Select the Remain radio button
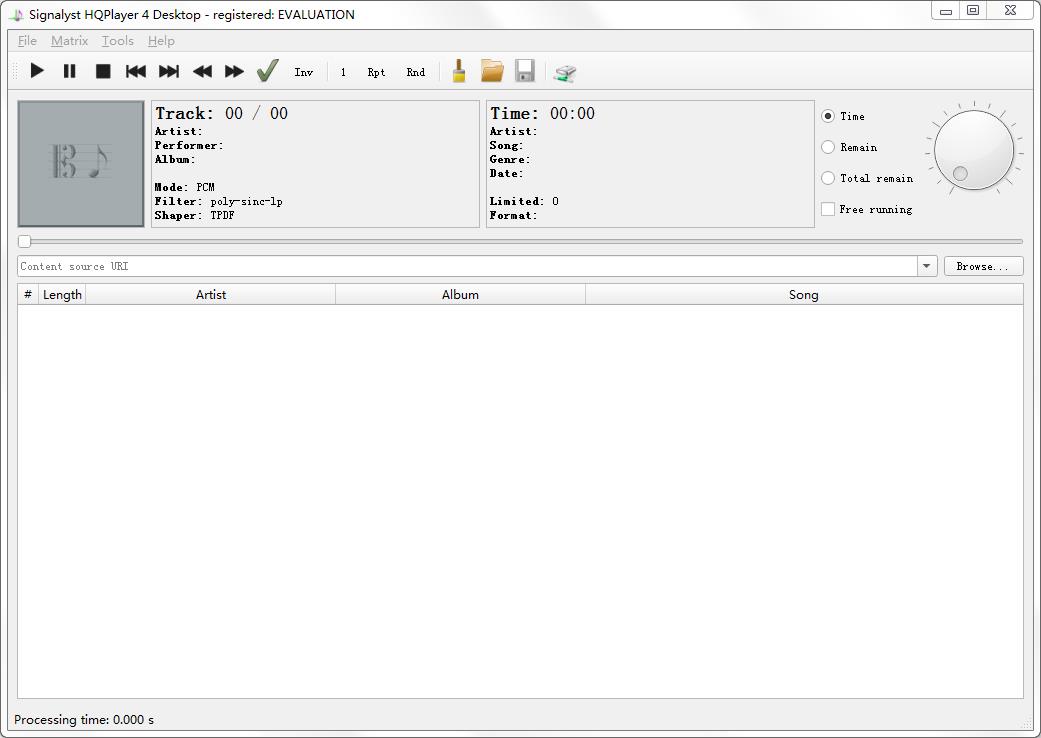Screen dimensions: 1041x738 828,147
